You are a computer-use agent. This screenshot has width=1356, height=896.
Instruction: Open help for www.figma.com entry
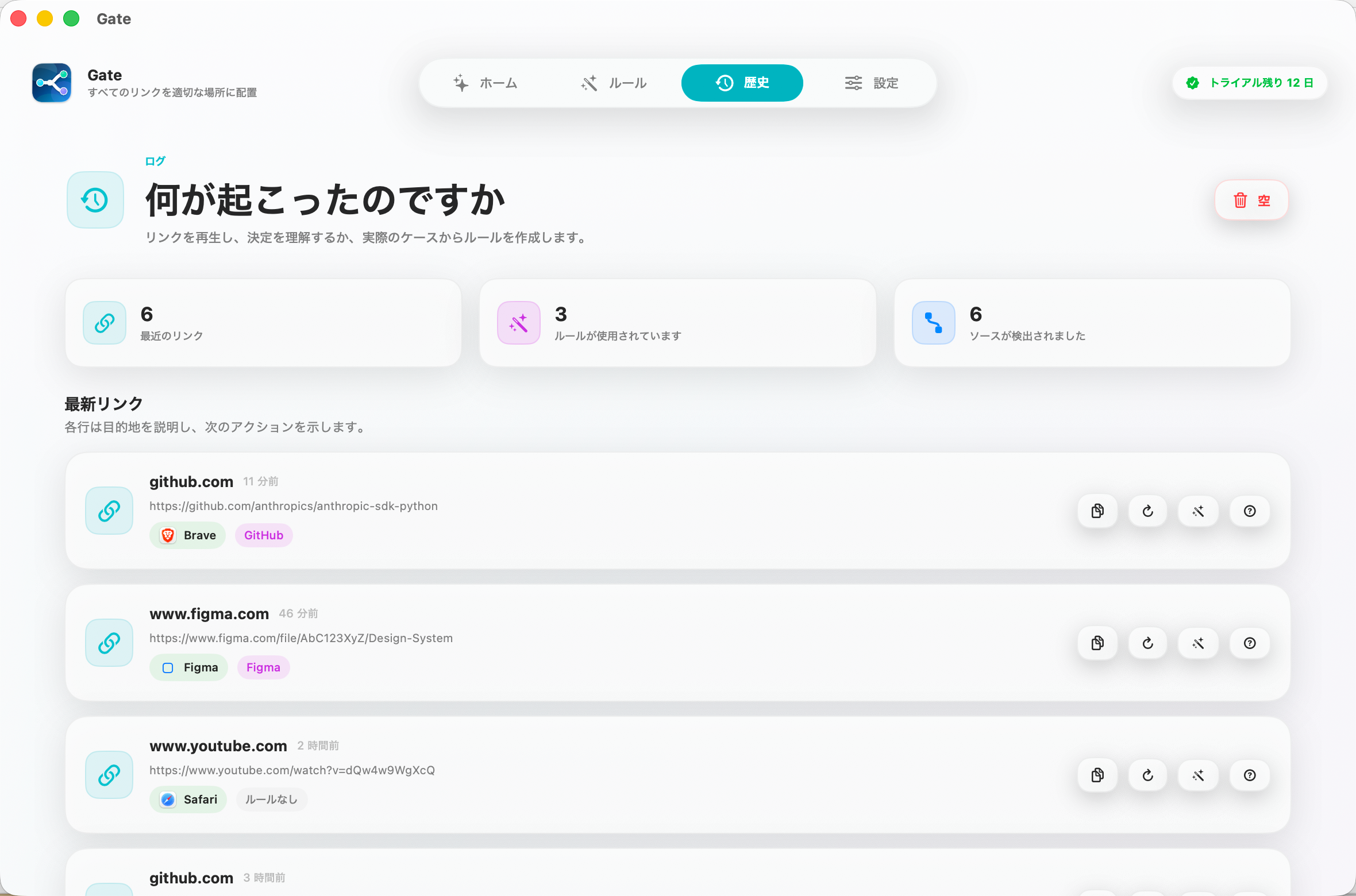pos(1250,643)
